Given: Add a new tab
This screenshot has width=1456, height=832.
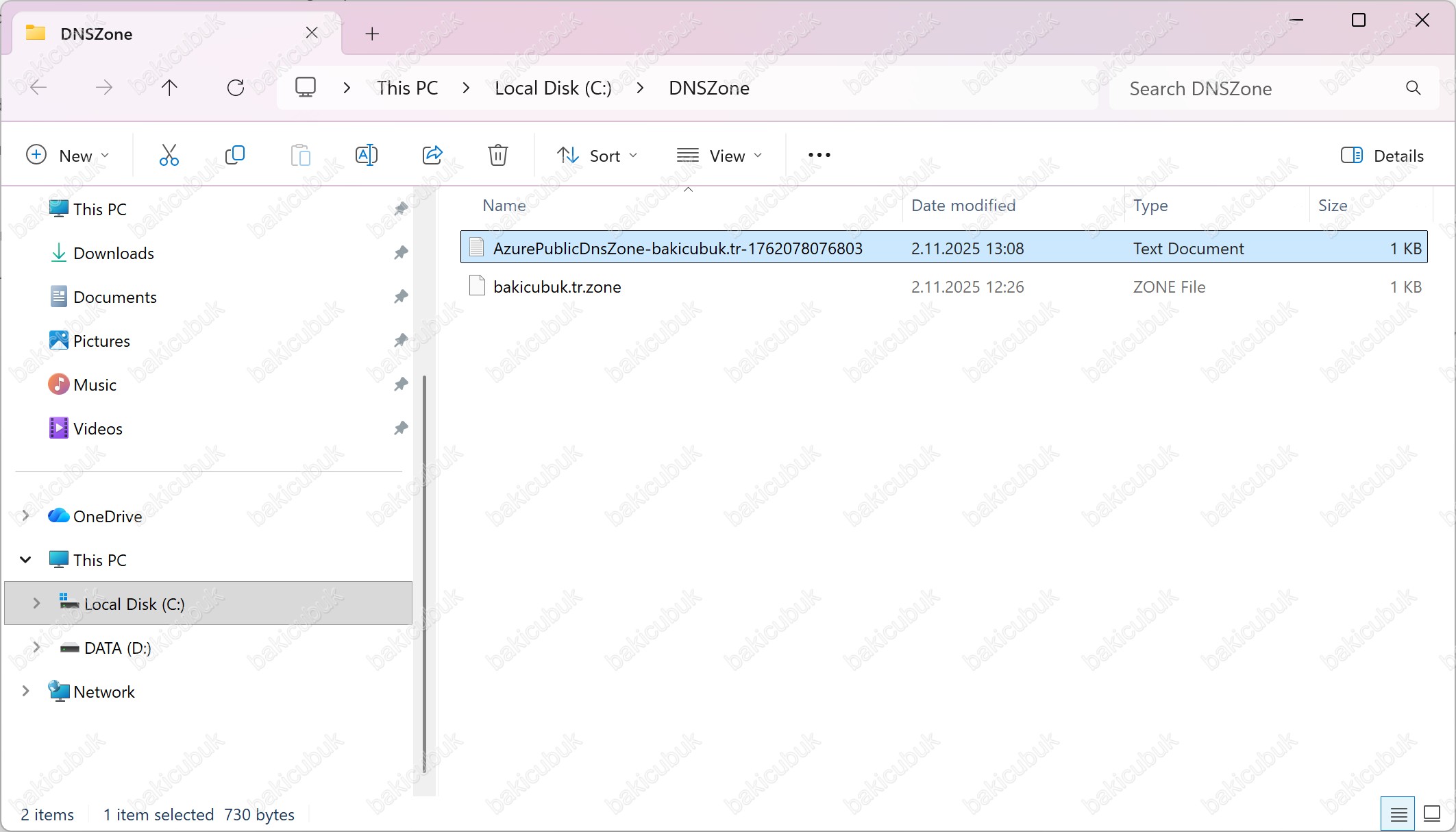Looking at the screenshot, I should coord(372,34).
